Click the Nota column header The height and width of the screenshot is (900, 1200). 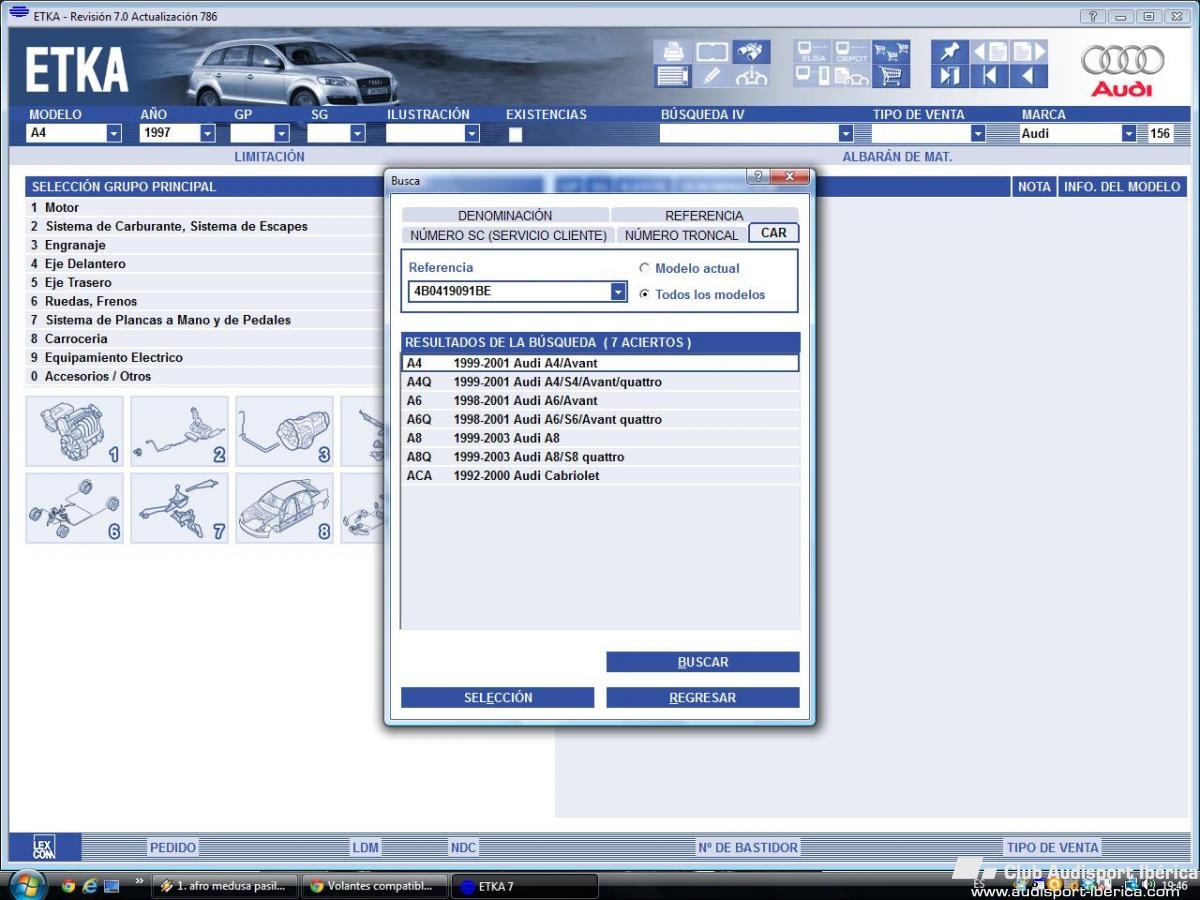tap(1034, 186)
